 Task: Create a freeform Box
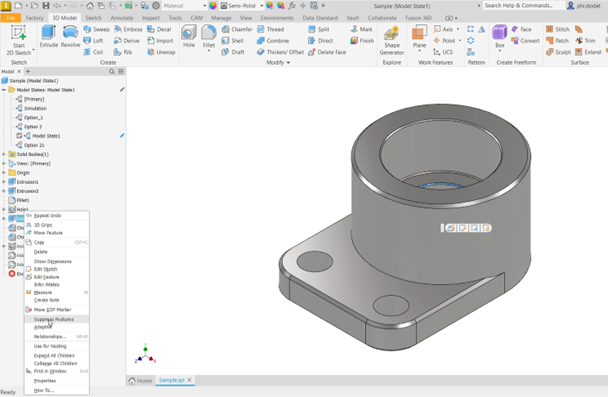(500, 38)
